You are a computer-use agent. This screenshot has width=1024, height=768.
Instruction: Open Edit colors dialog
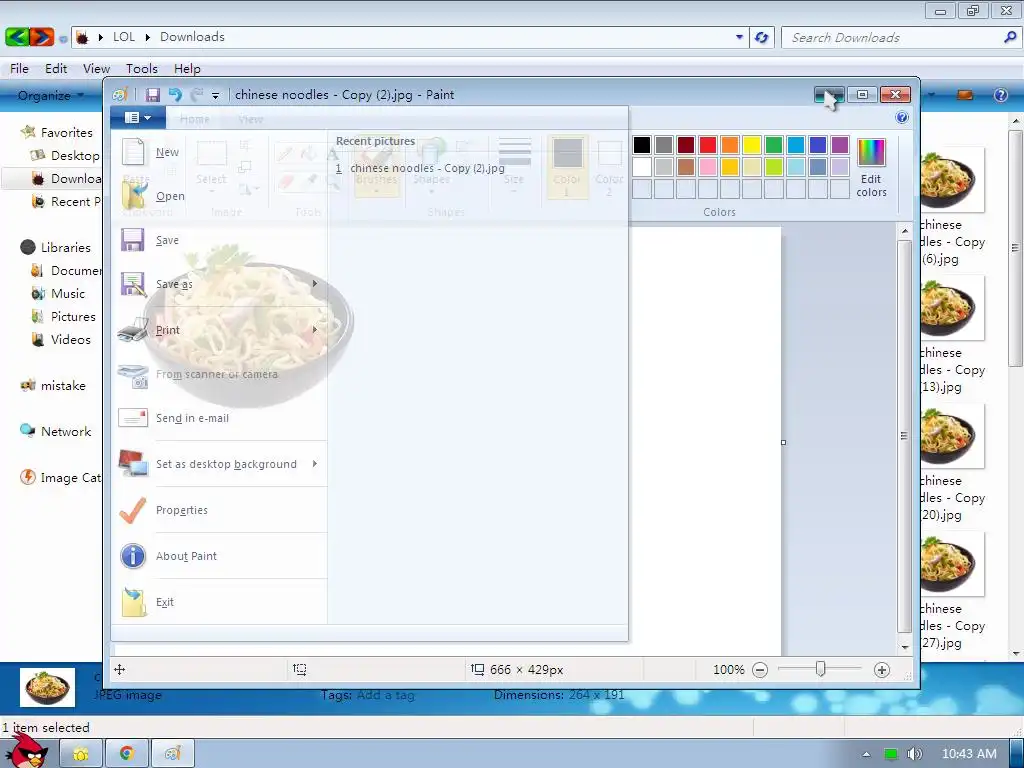(871, 168)
